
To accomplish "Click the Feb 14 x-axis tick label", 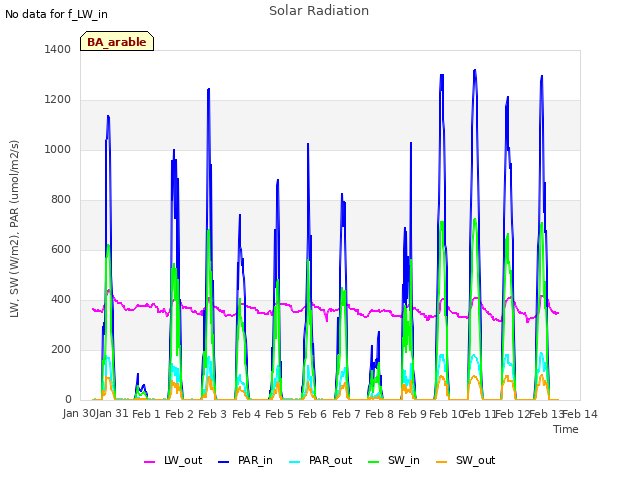I will tap(580, 414).
